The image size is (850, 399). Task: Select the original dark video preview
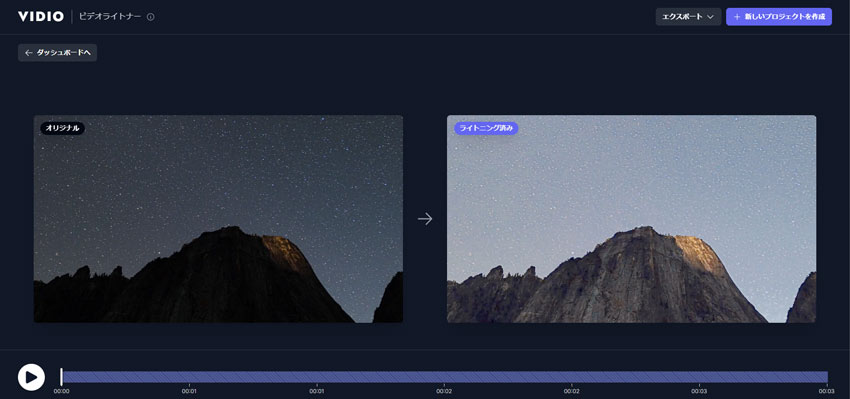[x=218, y=219]
